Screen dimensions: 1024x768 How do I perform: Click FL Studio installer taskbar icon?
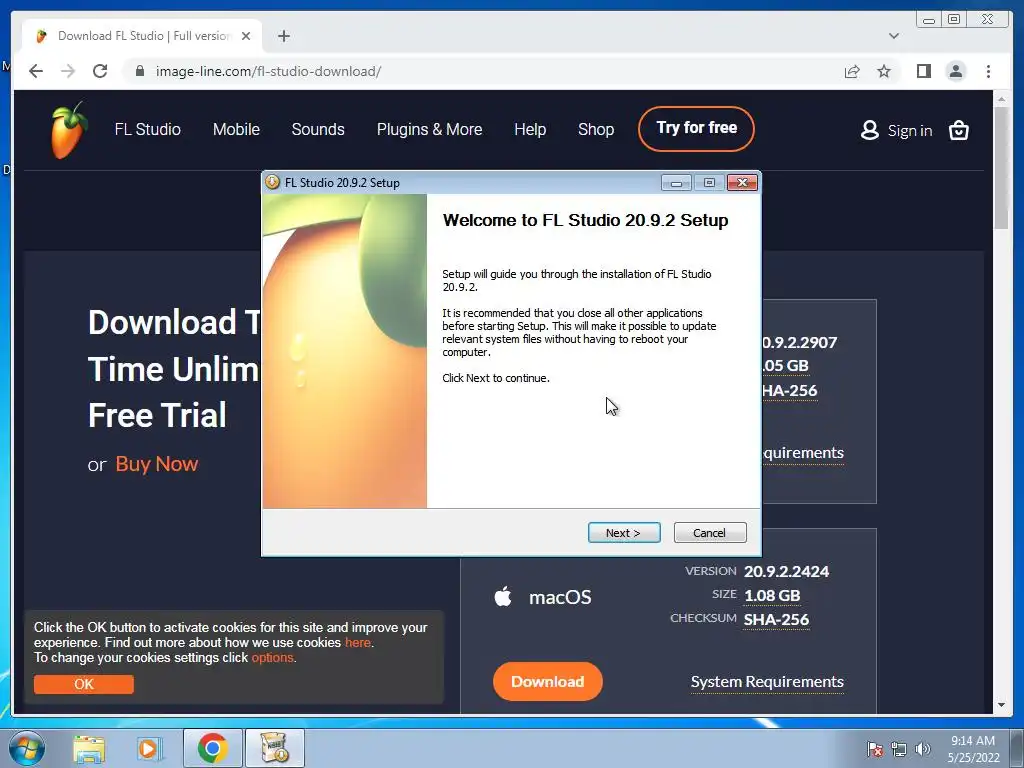[274, 748]
